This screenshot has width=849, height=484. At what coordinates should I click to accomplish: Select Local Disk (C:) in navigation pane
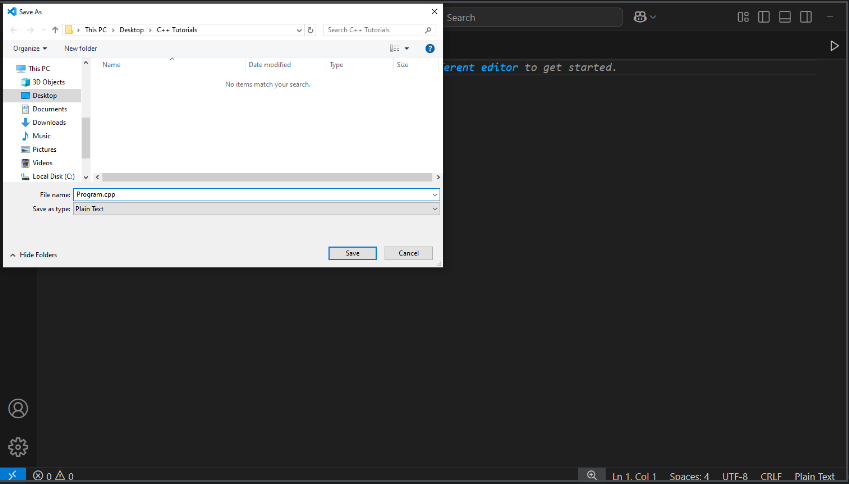pos(53,176)
